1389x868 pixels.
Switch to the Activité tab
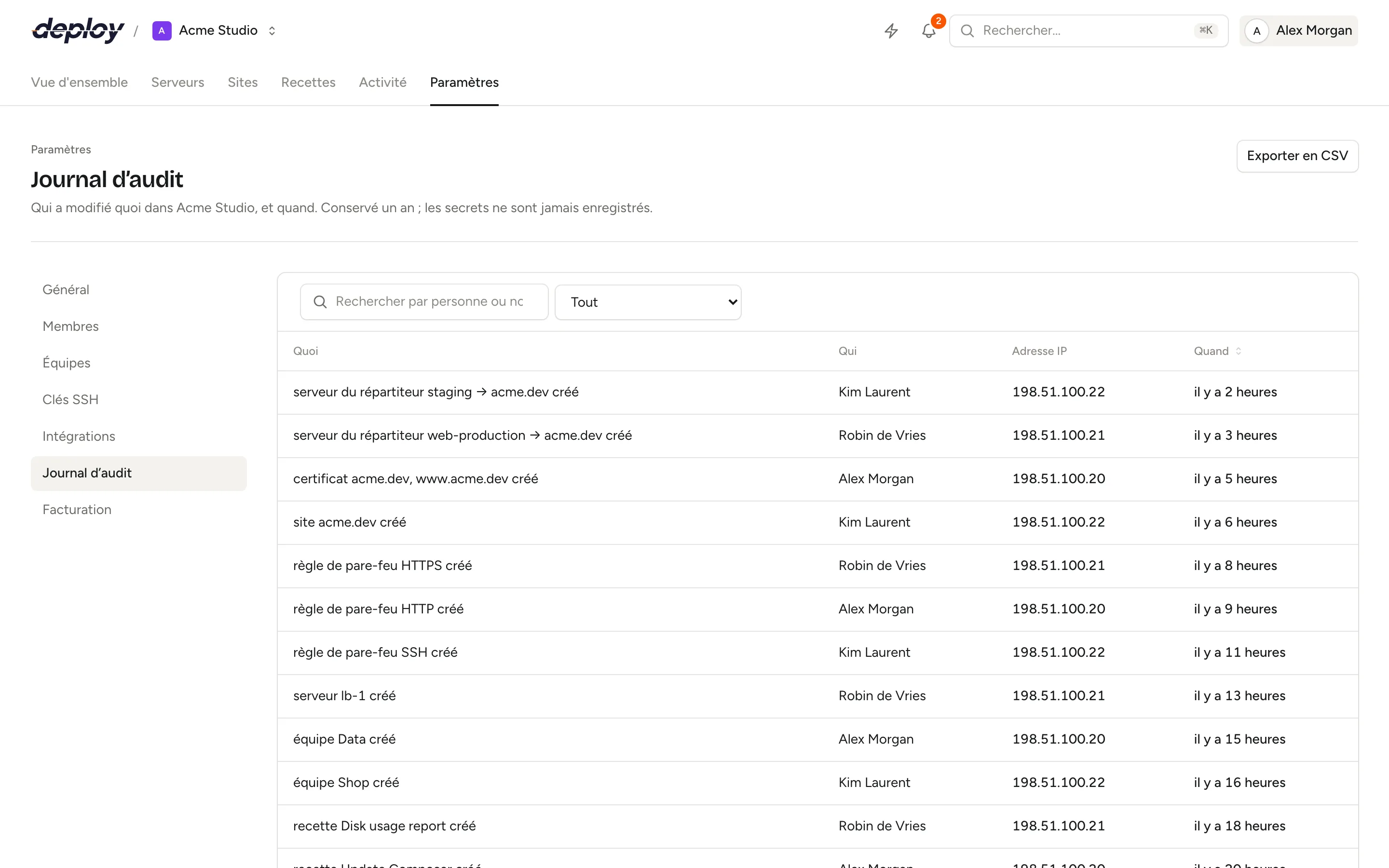click(382, 82)
